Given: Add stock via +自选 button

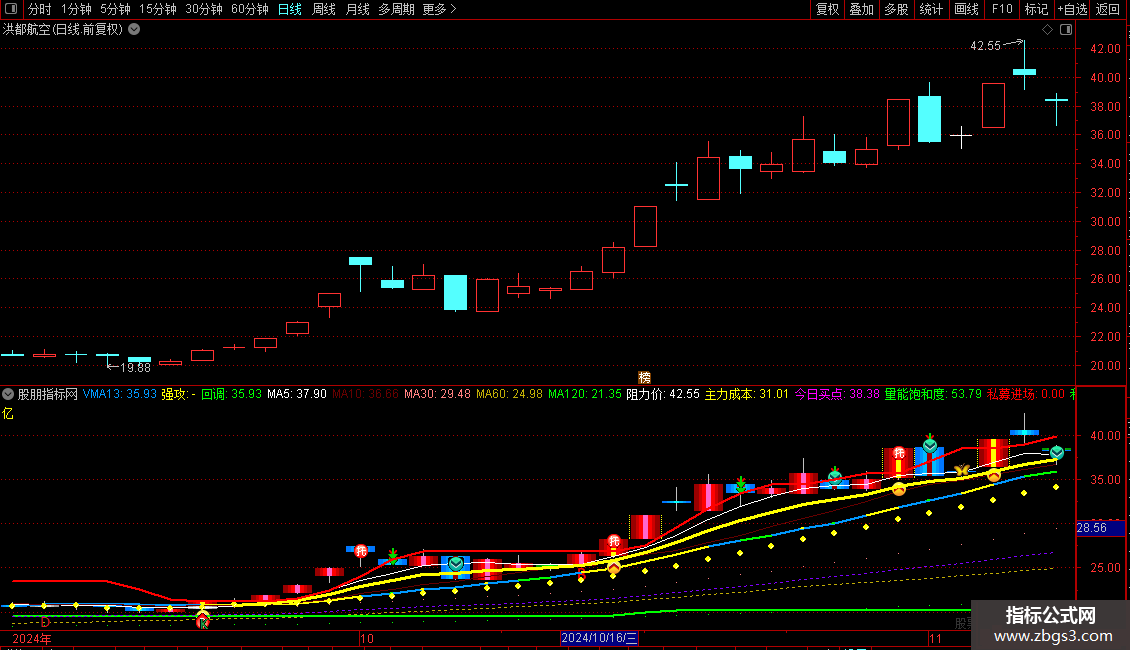Looking at the screenshot, I should pos(1072,9).
